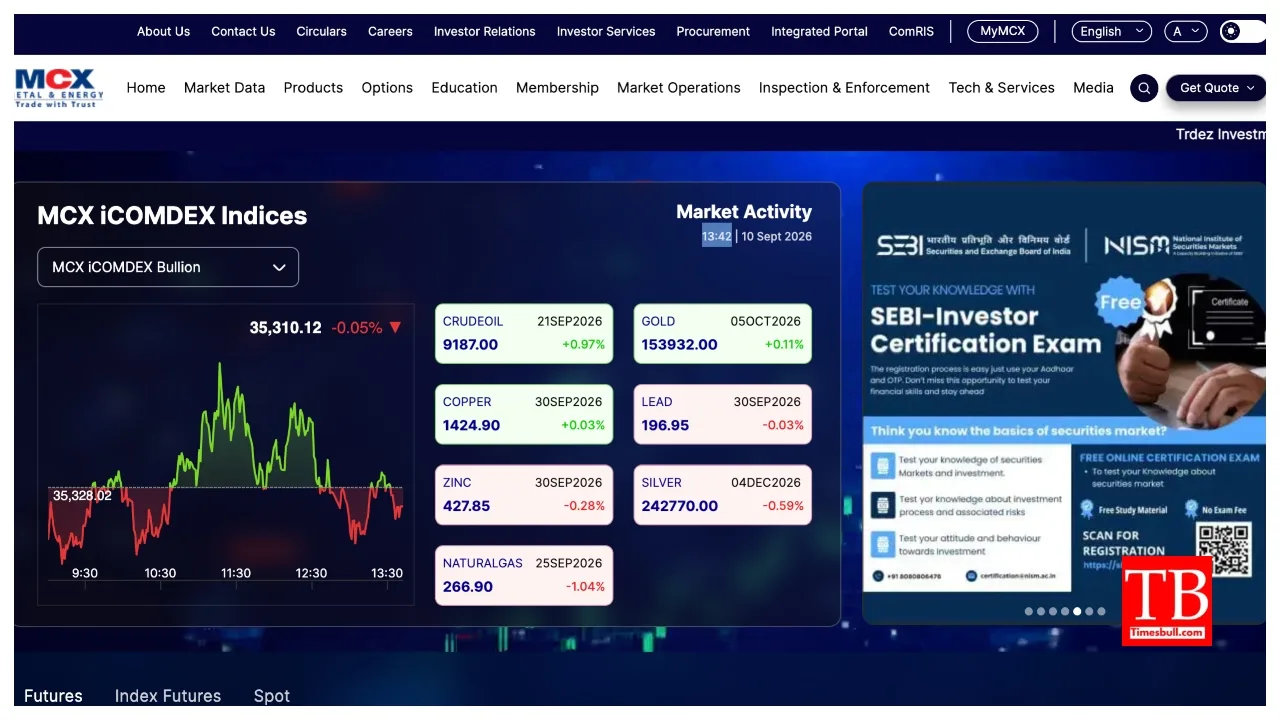
Task: Select Home in the main navigation
Action: tap(146, 88)
